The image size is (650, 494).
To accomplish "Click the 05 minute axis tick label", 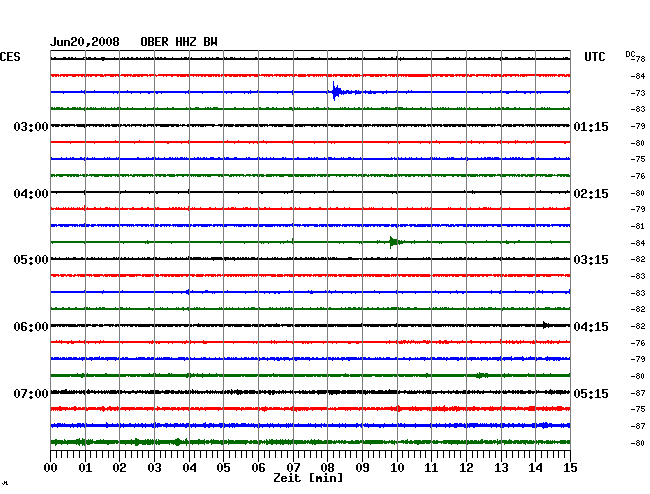I will (223, 467).
